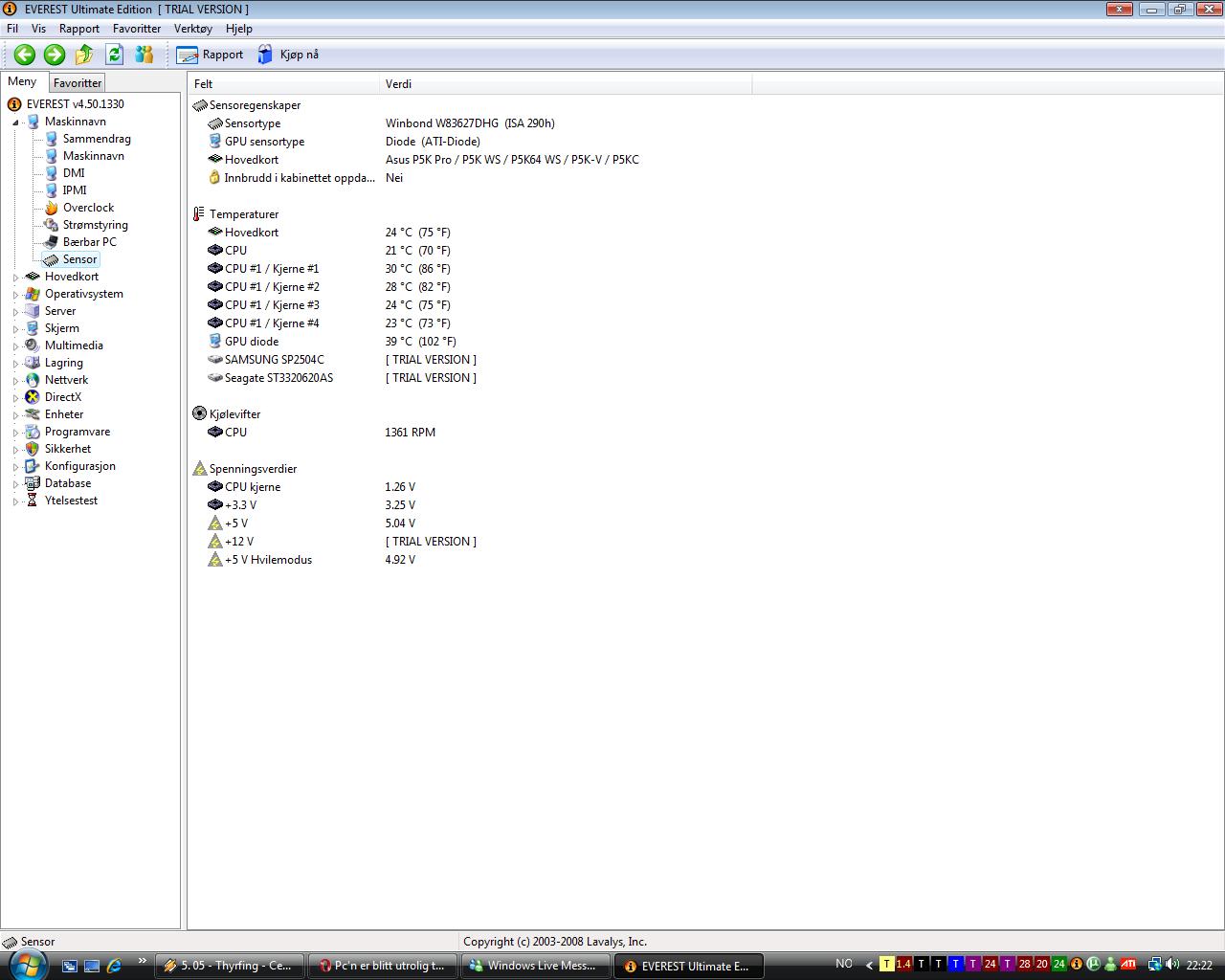The width and height of the screenshot is (1225, 980).
Task: Expand the Lagring tree node
Action: [15, 364]
